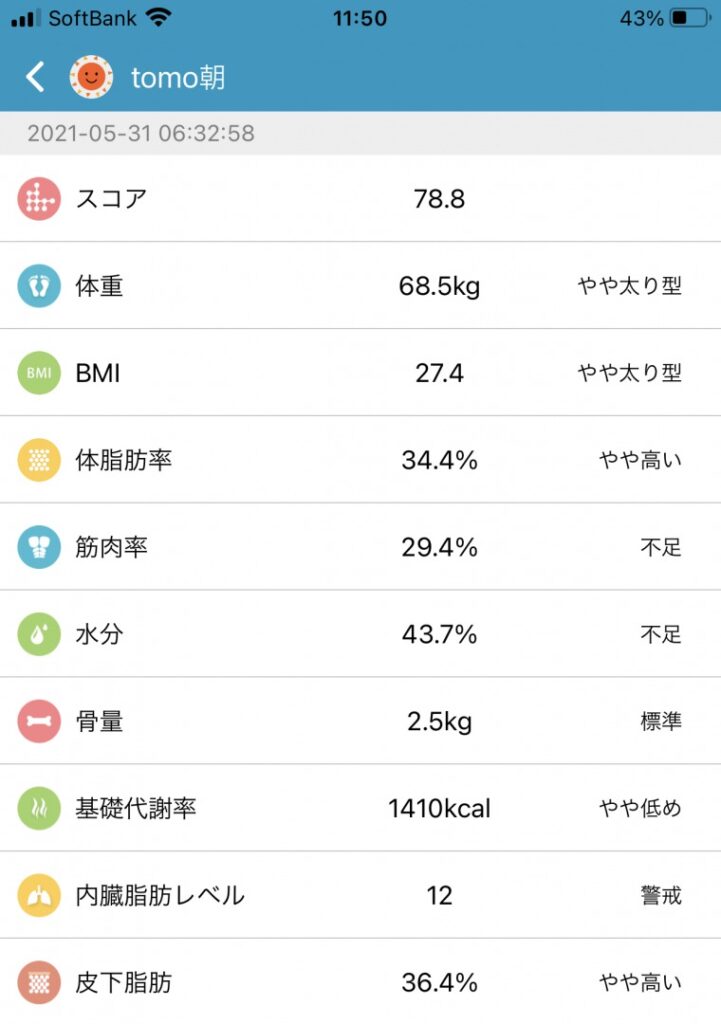Tap the 不足 status for 筋肉率
The height and width of the screenshot is (1024, 721).
661,547
